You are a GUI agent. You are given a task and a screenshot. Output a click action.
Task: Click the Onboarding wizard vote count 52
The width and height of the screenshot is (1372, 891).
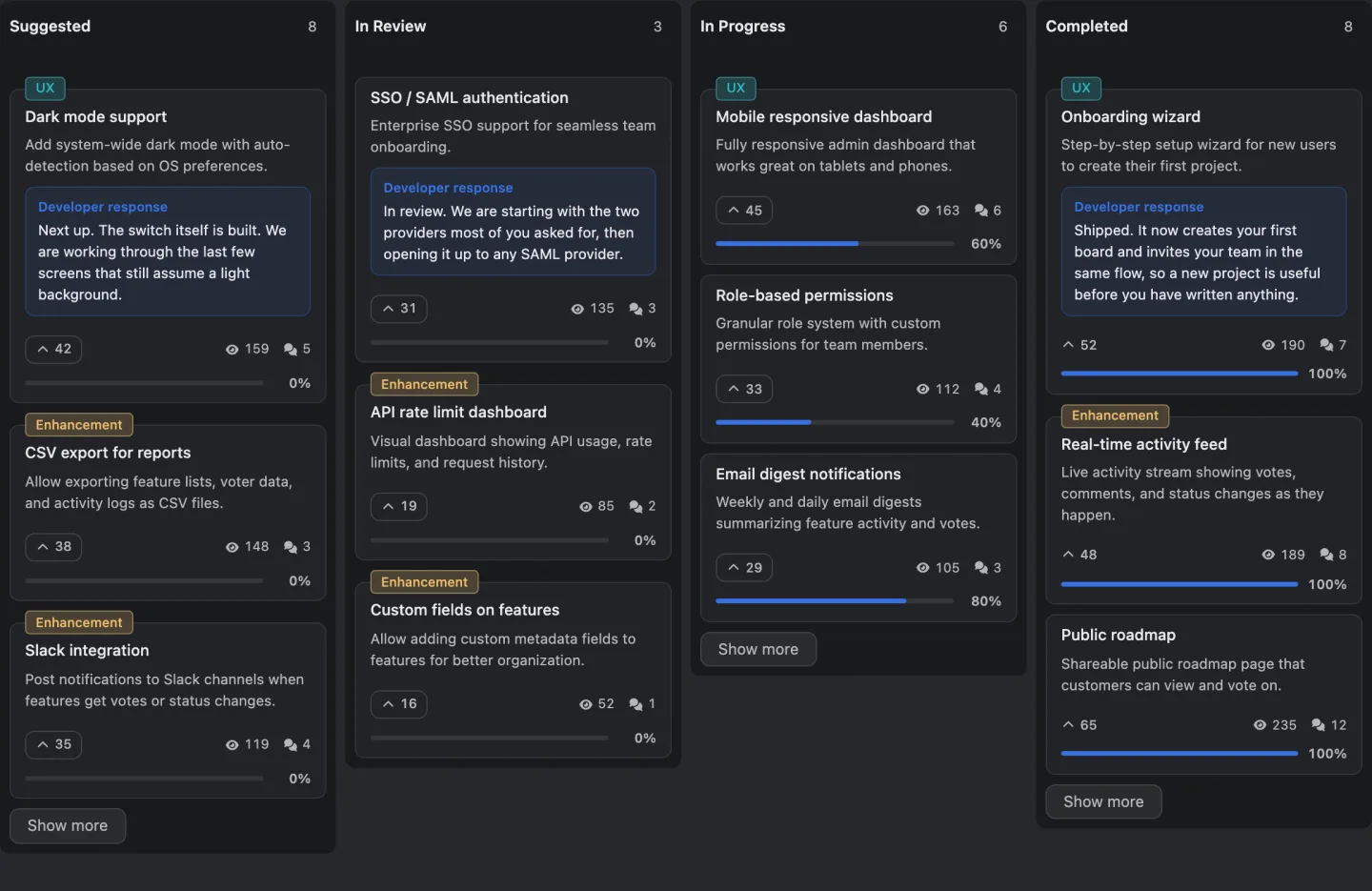pyautogui.click(x=1079, y=345)
